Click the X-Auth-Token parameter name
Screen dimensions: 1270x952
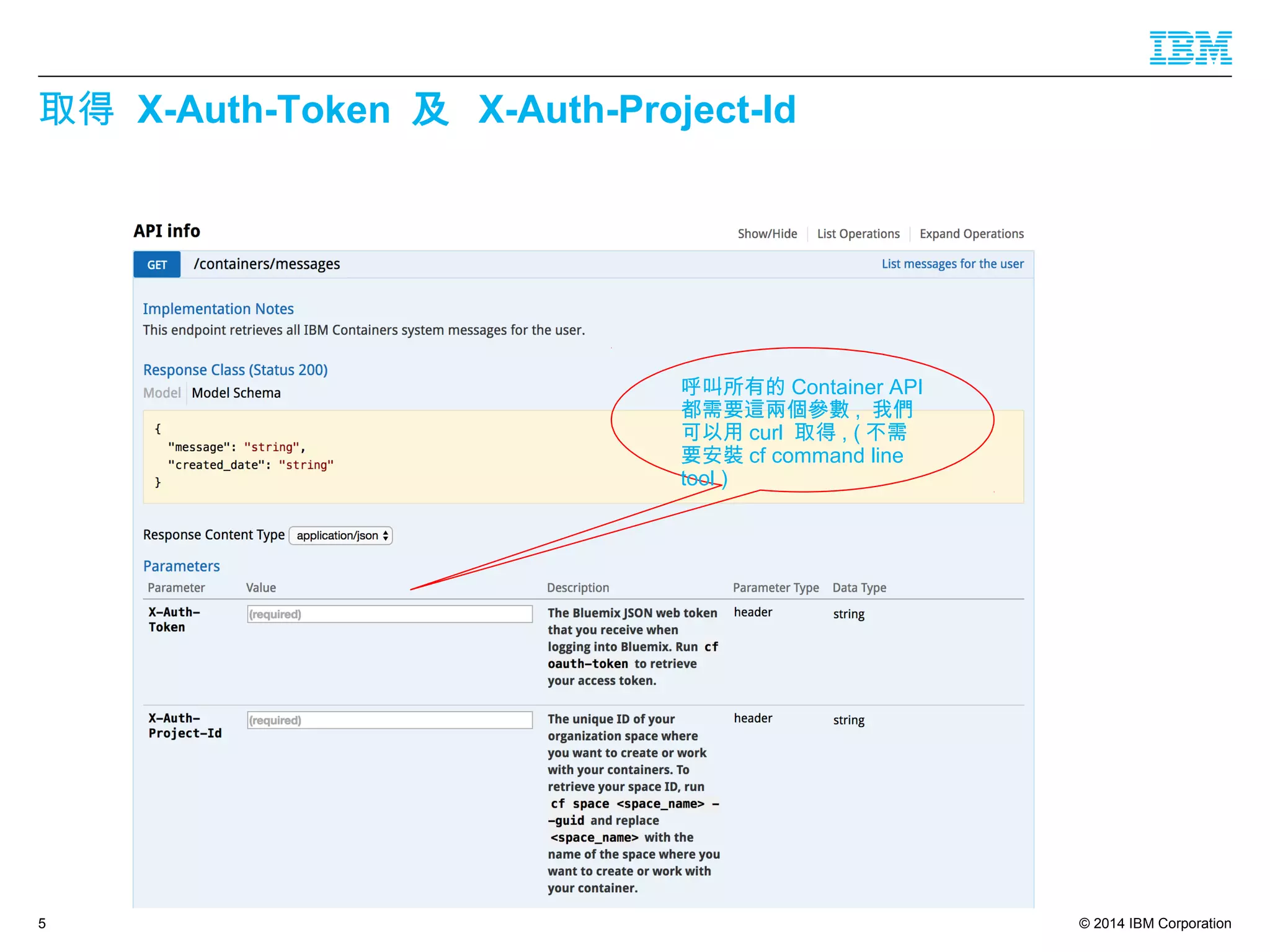(x=174, y=620)
